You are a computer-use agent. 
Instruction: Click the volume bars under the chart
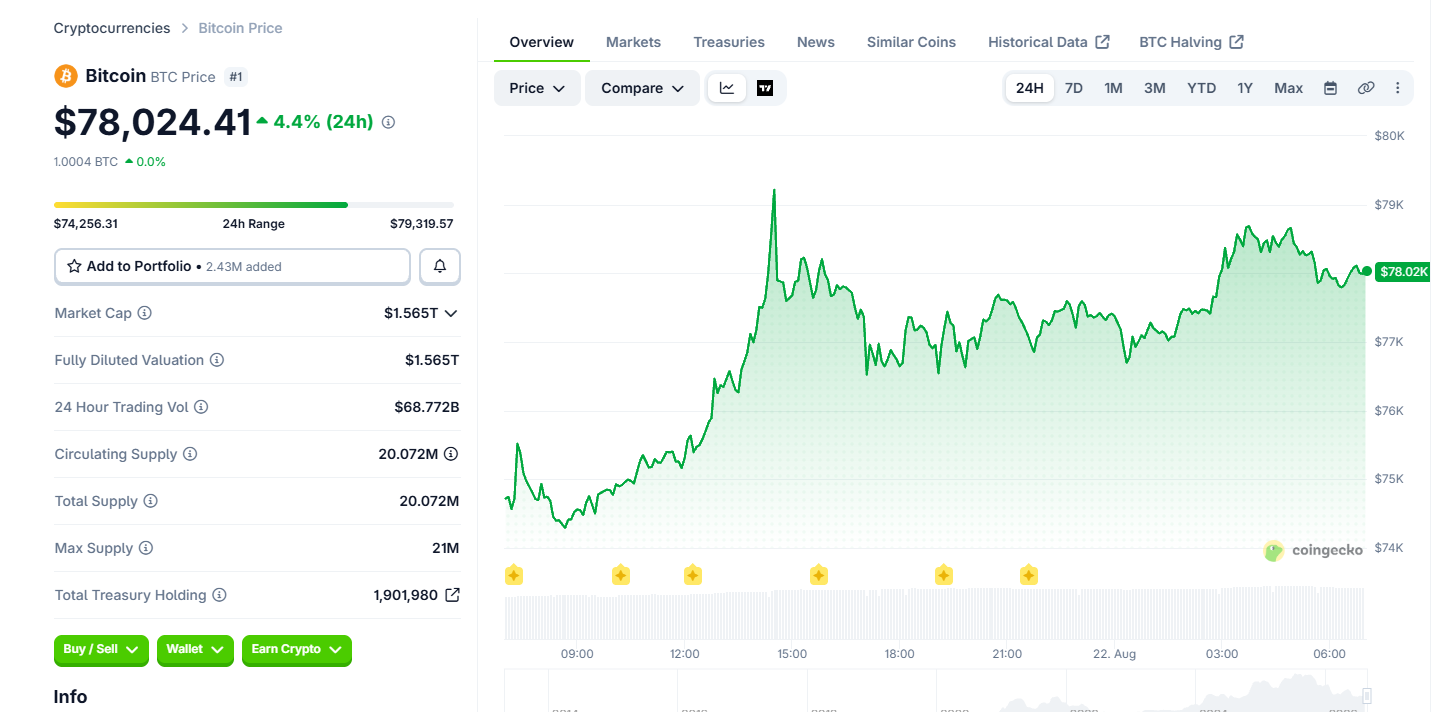pyautogui.click(x=935, y=614)
